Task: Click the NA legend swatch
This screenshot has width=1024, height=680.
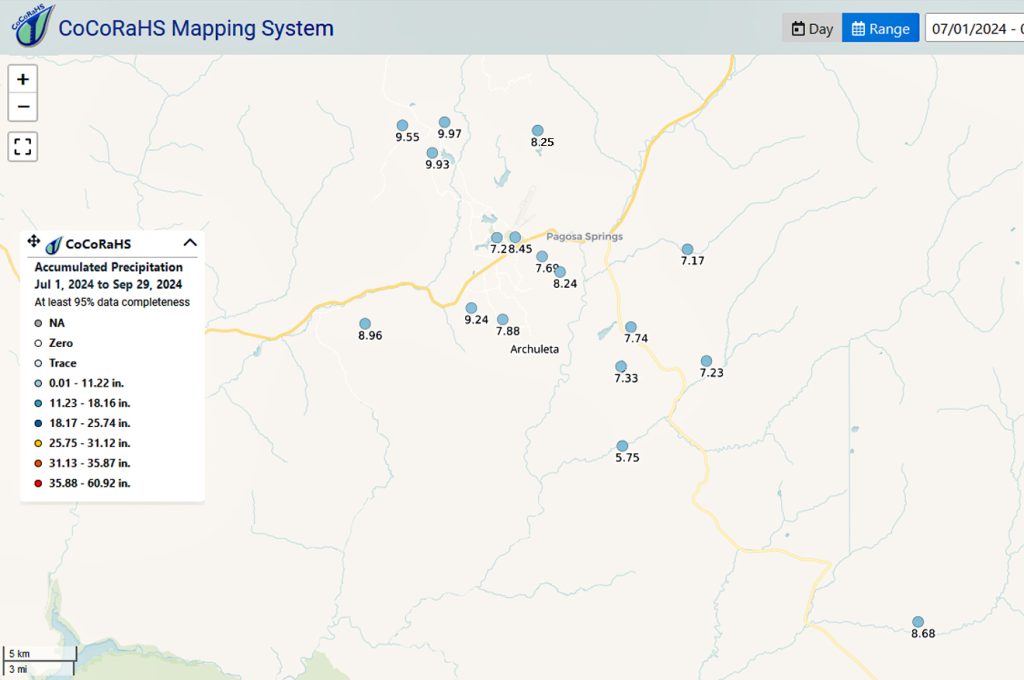Action: (38, 323)
